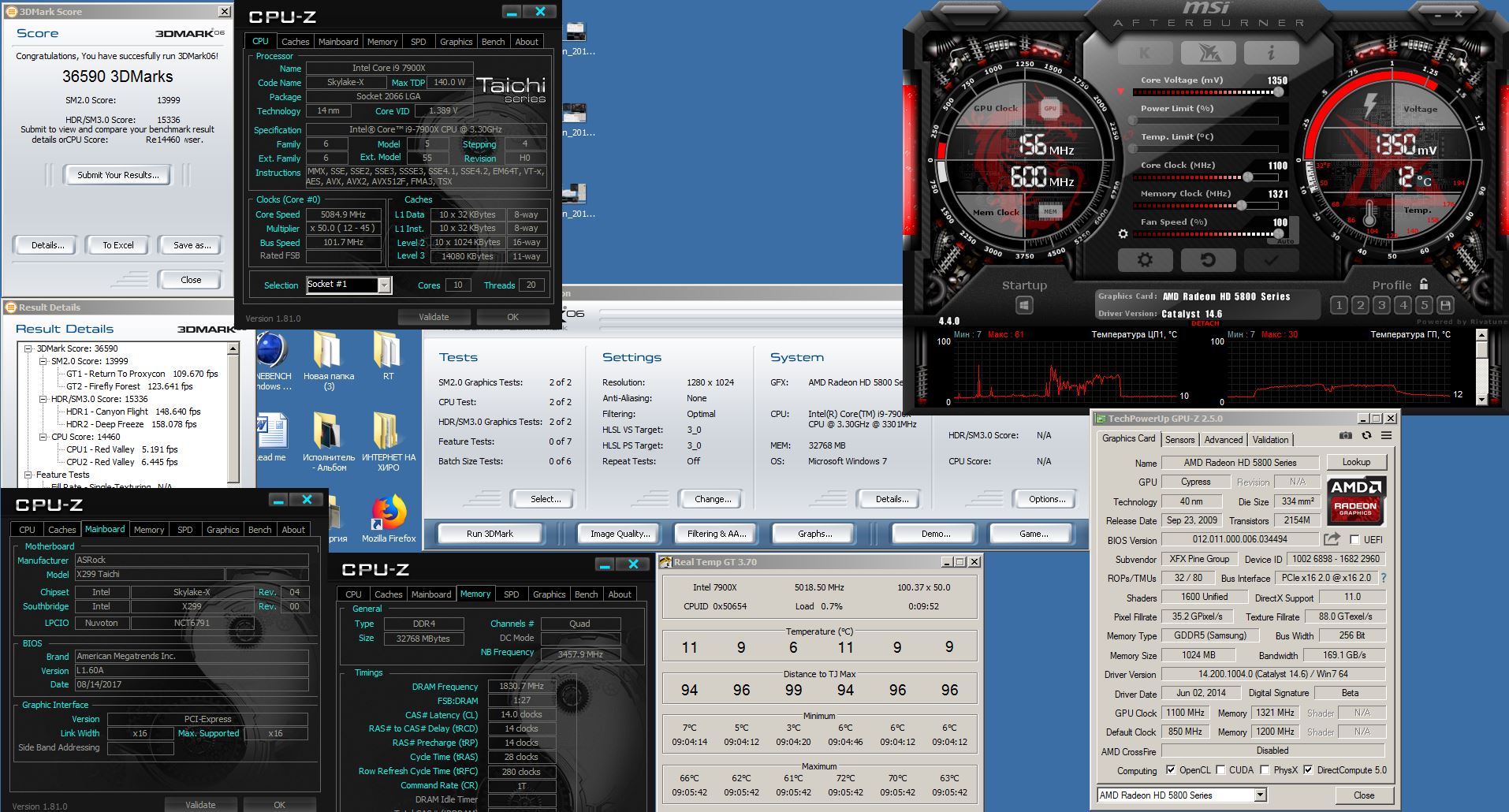Screen dimensions: 1509x812
Task: Select Afterburner profile slot 2
Action: (1360, 304)
